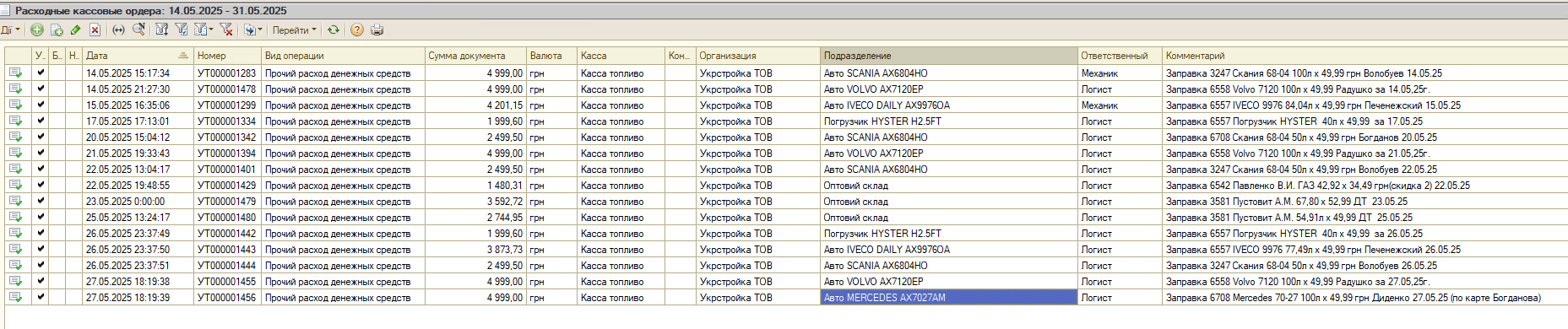The height and width of the screenshot is (329, 1568).
Task: Open the Перейти dropdown menu
Action: tap(295, 30)
